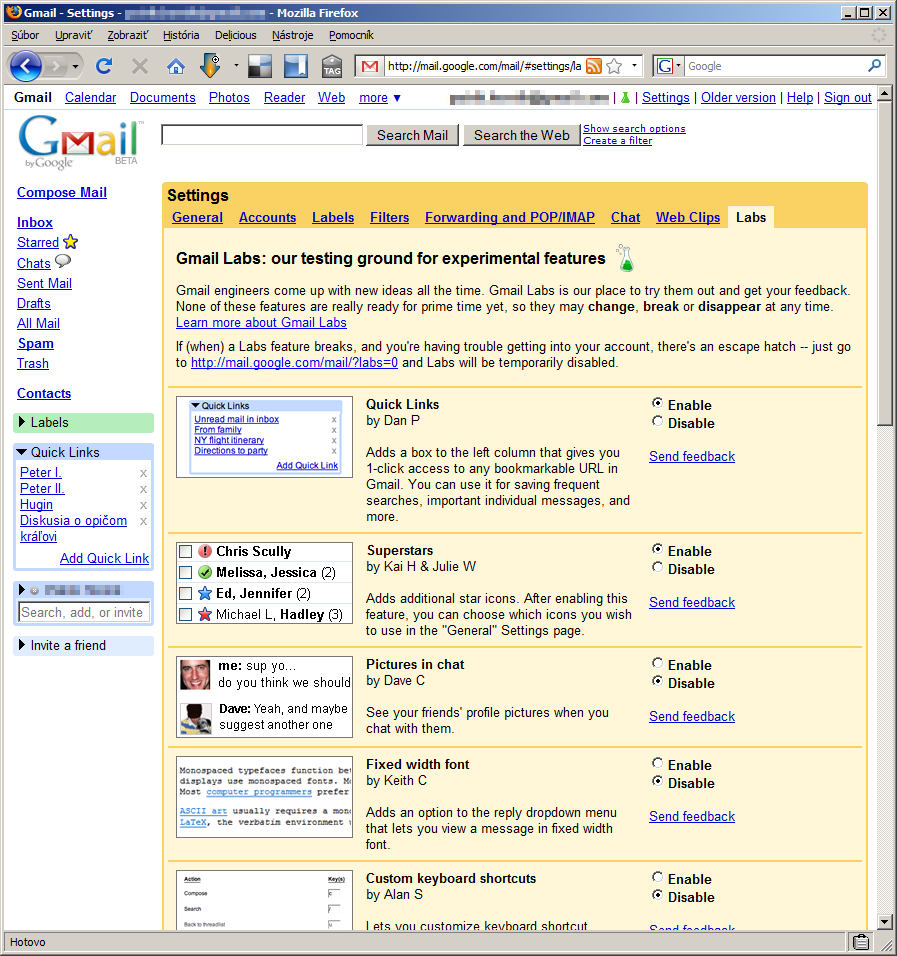Expand the Labels box in sidebar

22,422
